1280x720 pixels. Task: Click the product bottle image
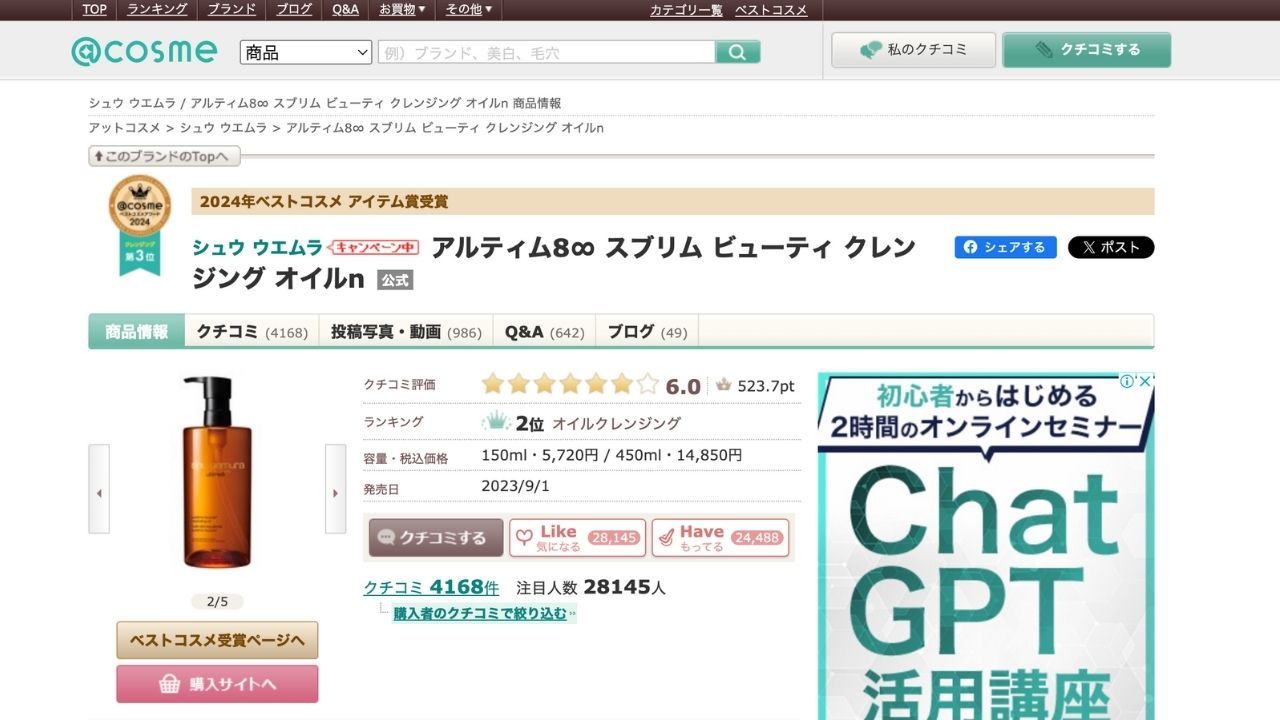coord(217,472)
